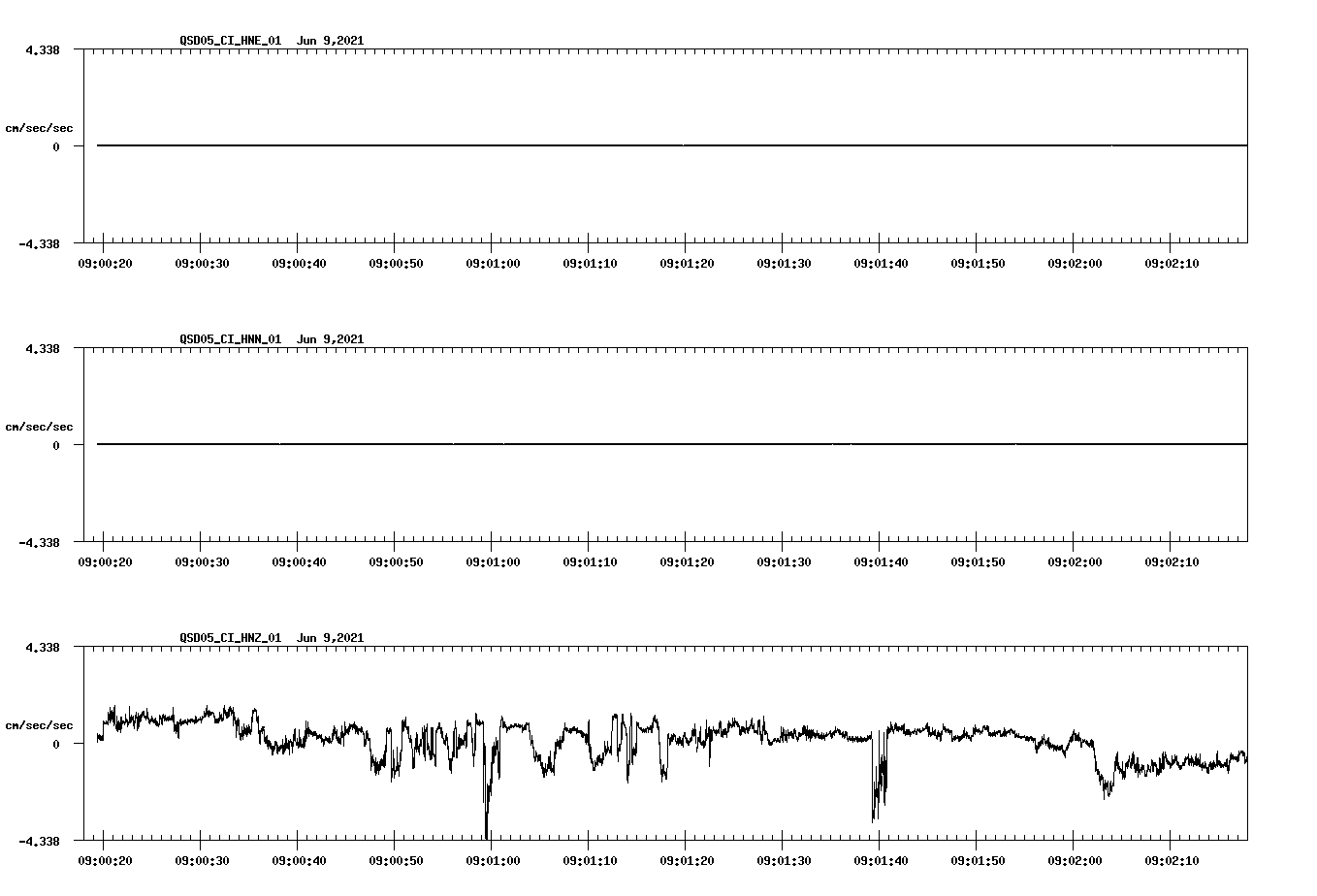Click the QSD05_CI_HNZ_01 plot title
Screen dimensions: 1317x896
click(x=272, y=638)
